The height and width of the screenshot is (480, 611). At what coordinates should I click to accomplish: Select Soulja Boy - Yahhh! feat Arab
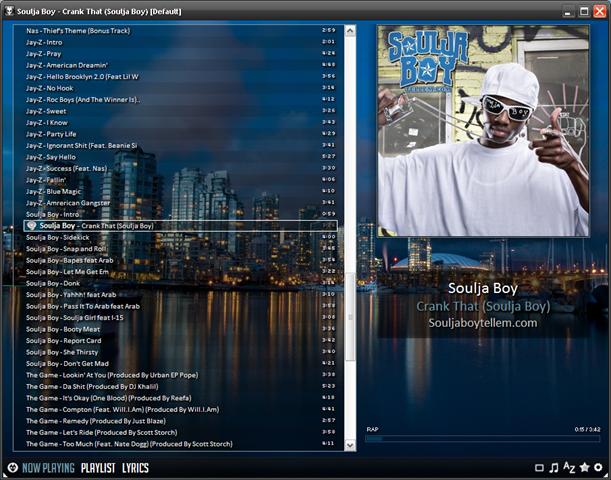click(x=180, y=295)
